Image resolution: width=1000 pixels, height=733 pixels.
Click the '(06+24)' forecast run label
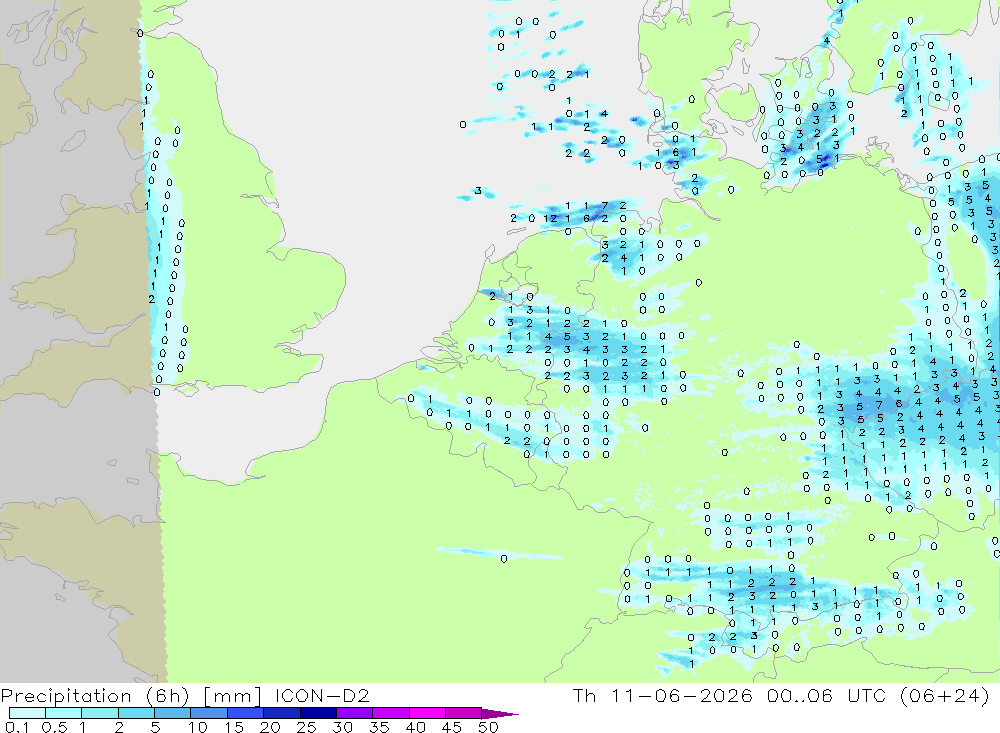click(x=945, y=695)
